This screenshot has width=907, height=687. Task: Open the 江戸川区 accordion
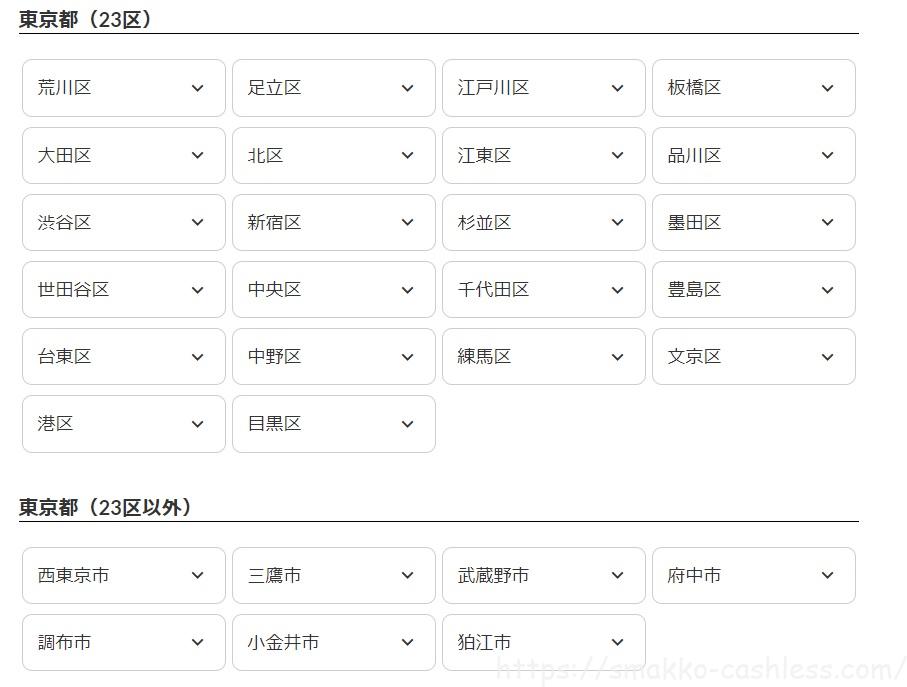(x=544, y=88)
